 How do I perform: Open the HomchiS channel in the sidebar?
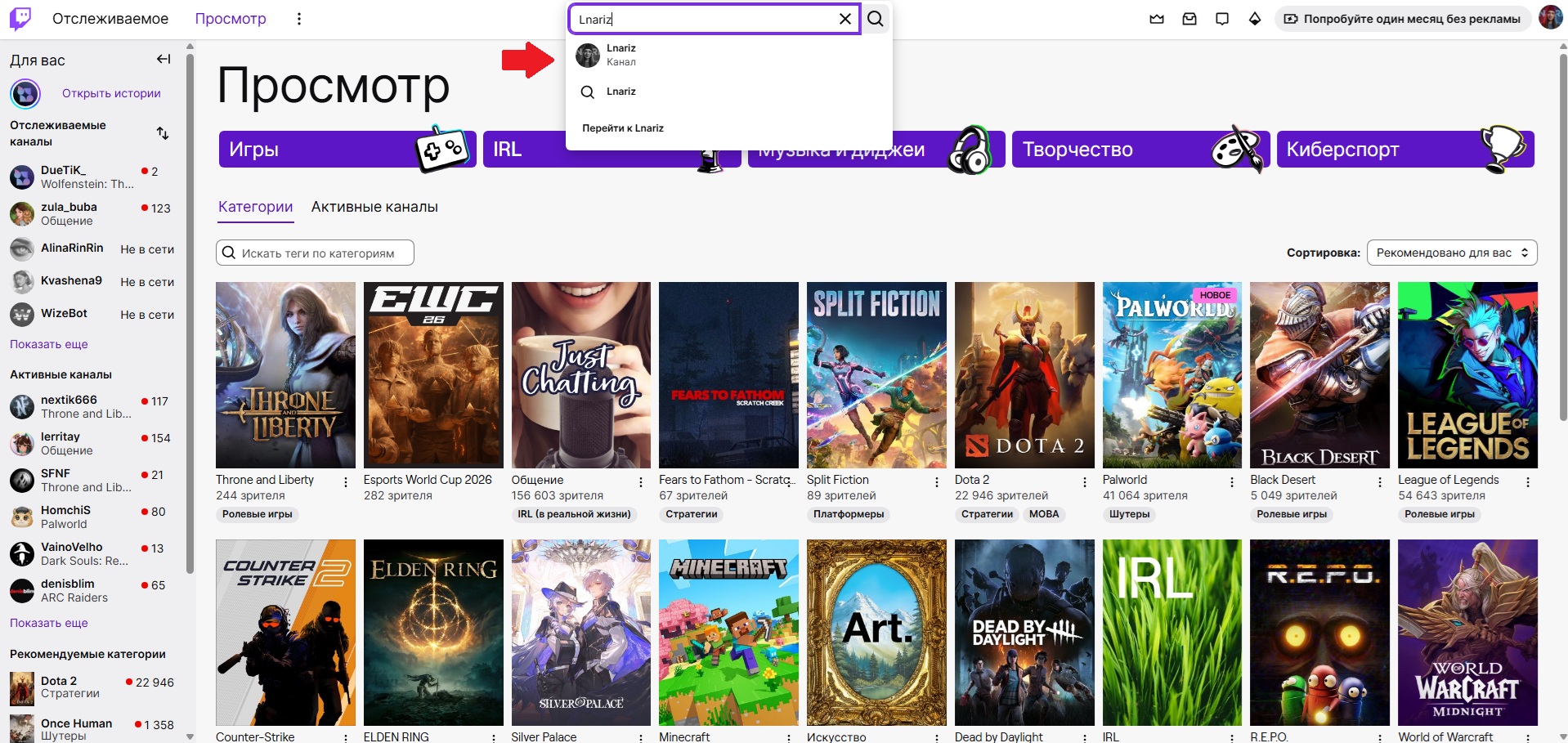pyautogui.click(x=92, y=517)
